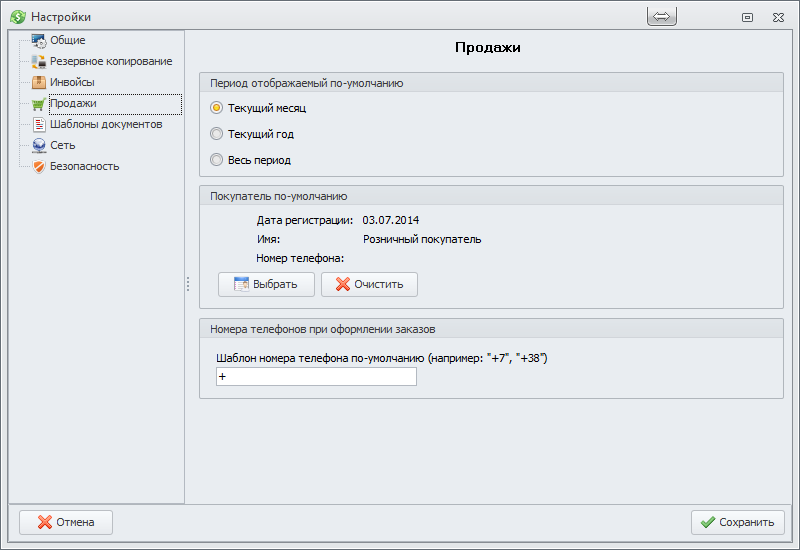
Task: Go to Шаблоны документов section
Action: pos(105,125)
